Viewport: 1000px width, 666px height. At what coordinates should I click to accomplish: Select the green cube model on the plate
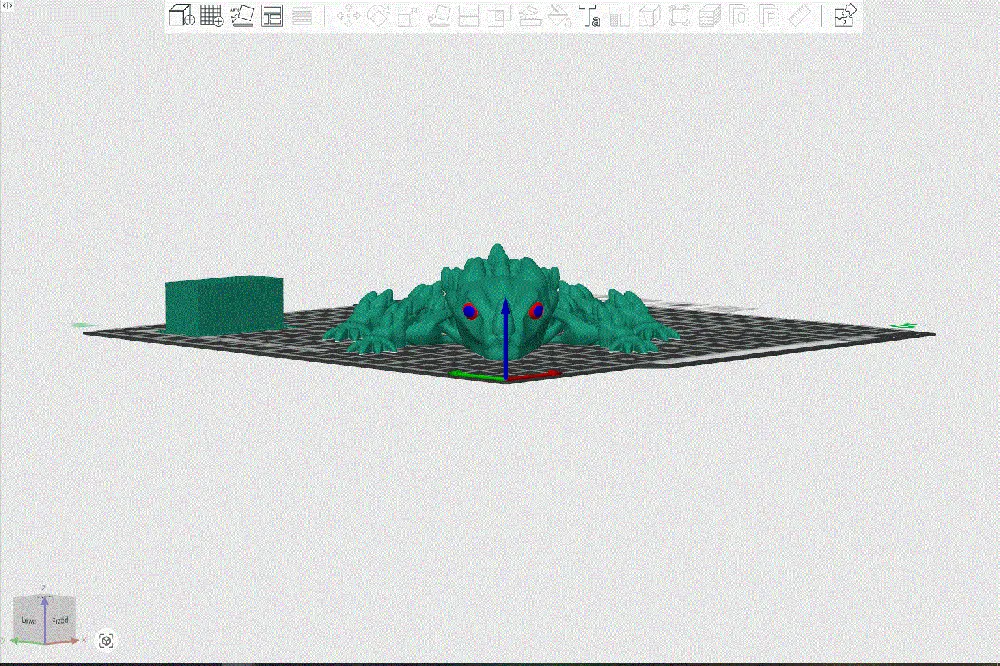[x=222, y=300]
